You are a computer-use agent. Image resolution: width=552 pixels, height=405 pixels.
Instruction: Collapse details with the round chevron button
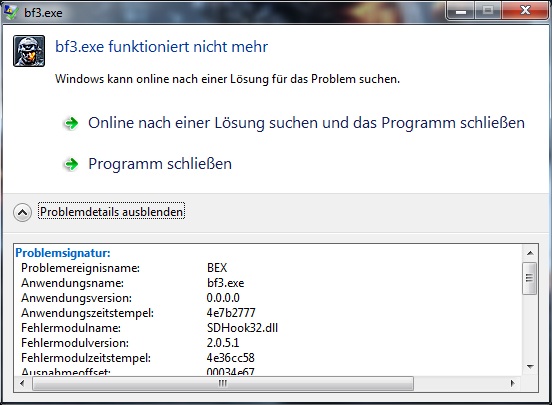click(23, 212)
